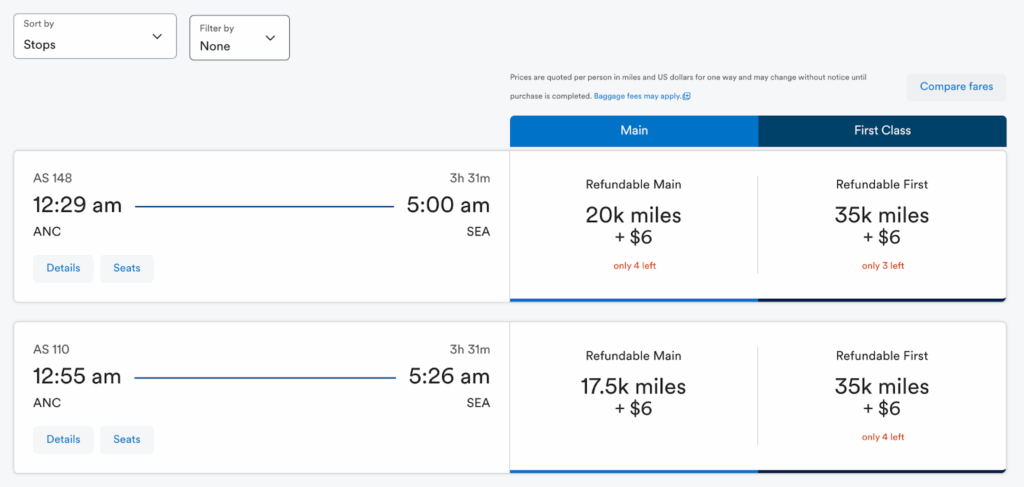Open the Baggage fees may apply link
Screen dimensions: 1024x487
(636, 96)
